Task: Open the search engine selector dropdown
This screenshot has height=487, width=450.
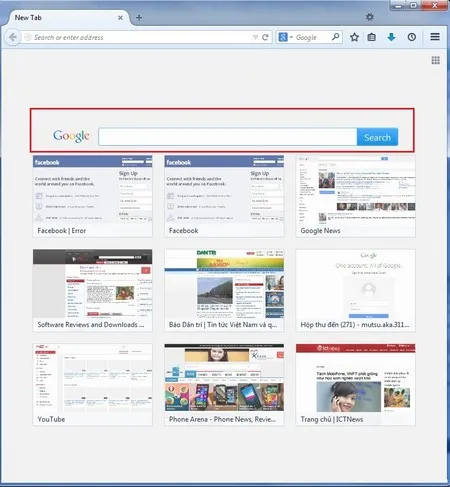Action: [x=285, y=37]
